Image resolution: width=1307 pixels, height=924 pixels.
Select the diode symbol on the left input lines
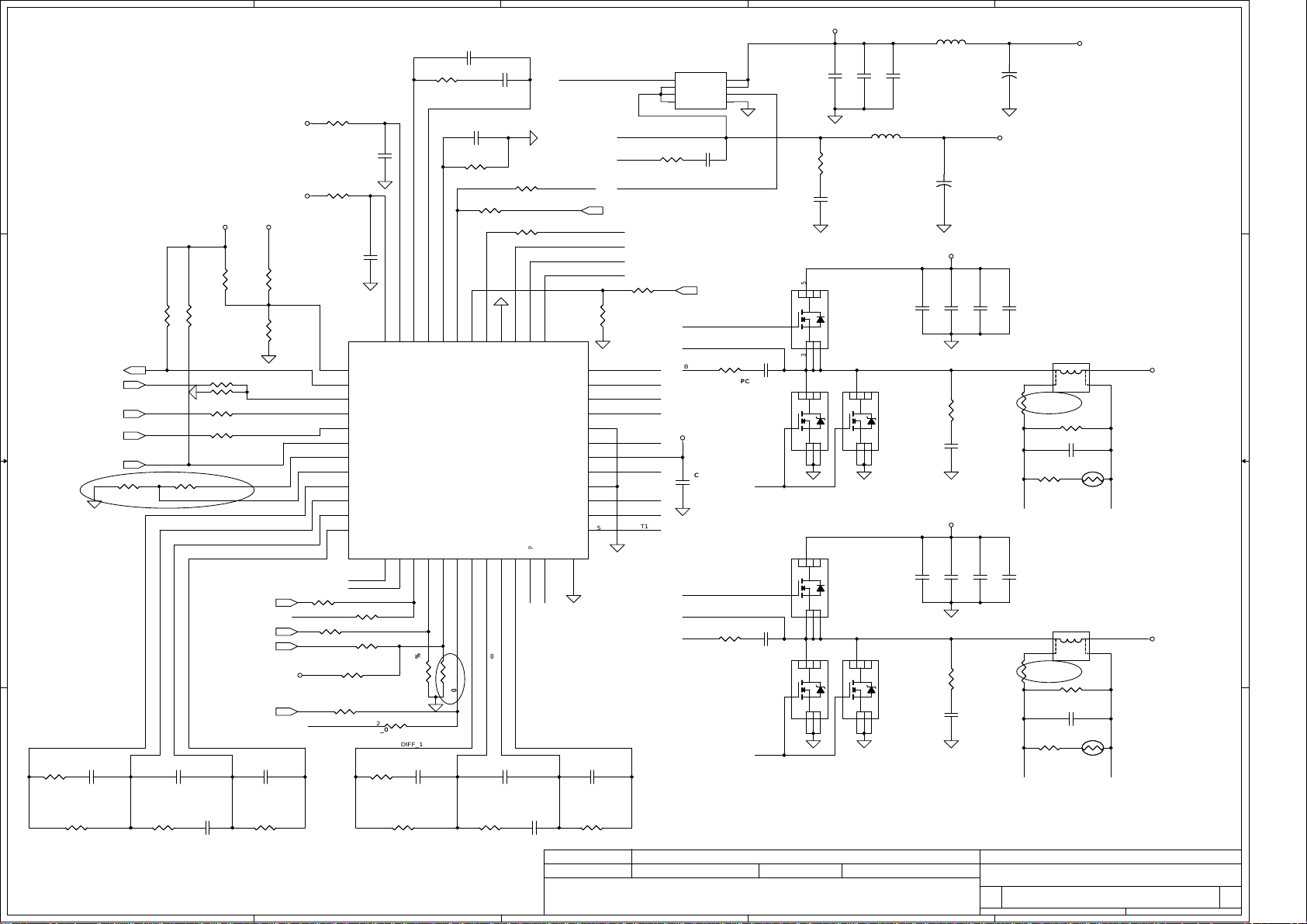coord(192,392)
